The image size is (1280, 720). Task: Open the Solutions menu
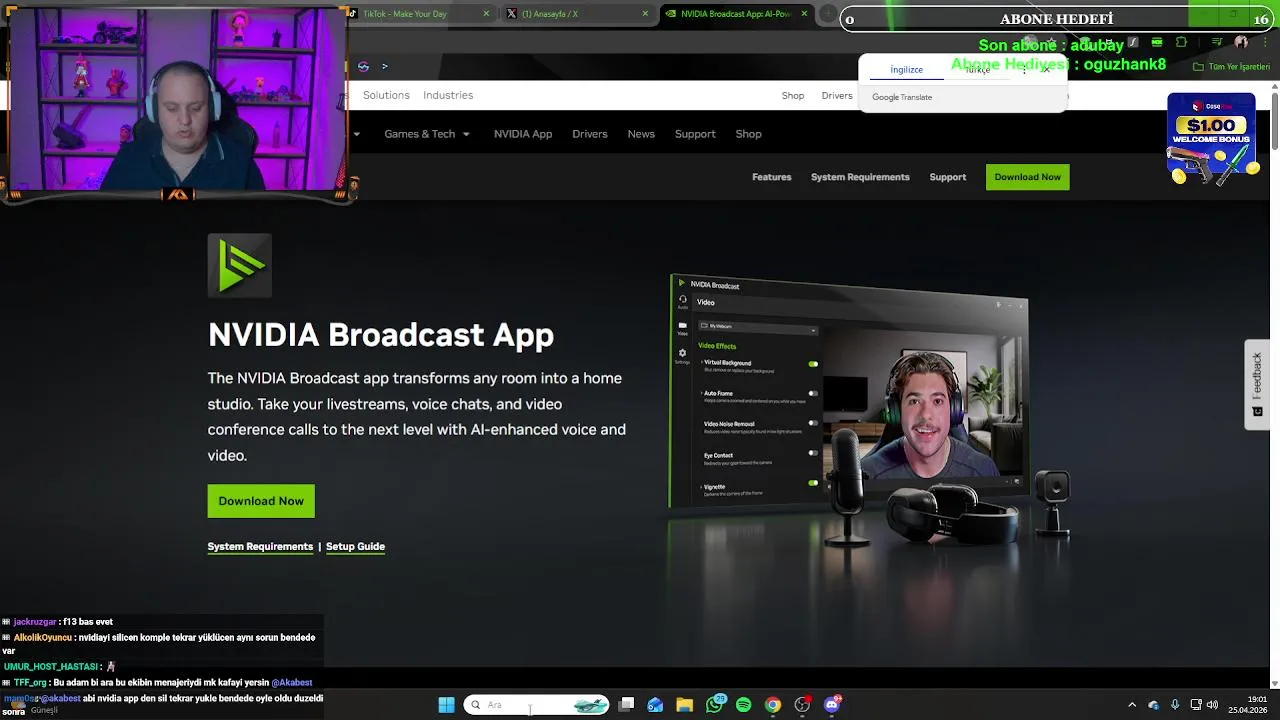[386, 95]
